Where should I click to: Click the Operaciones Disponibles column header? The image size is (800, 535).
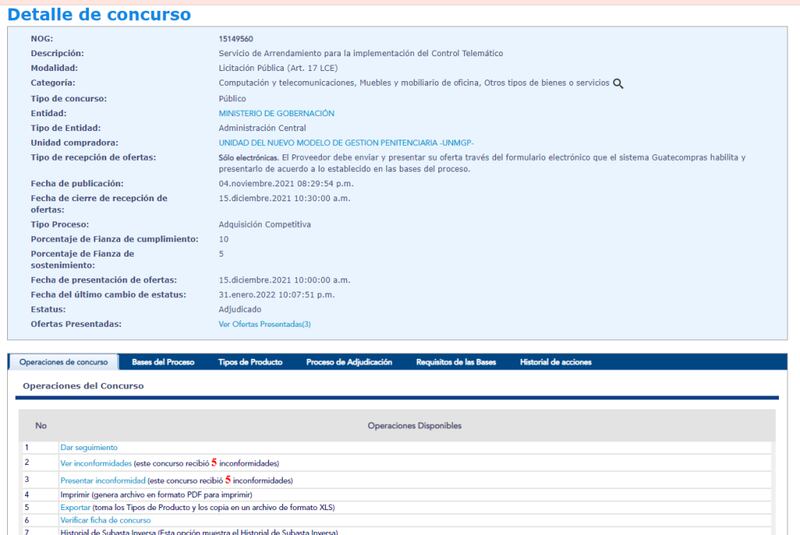(414, 426)
